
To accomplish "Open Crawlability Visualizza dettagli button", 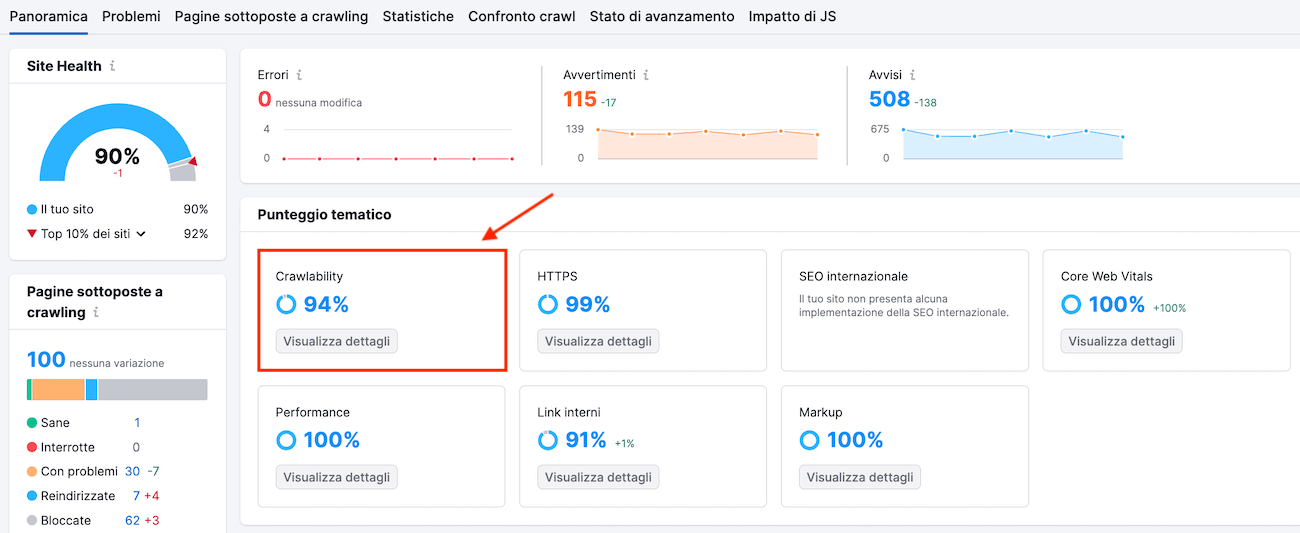I will 337,341.
